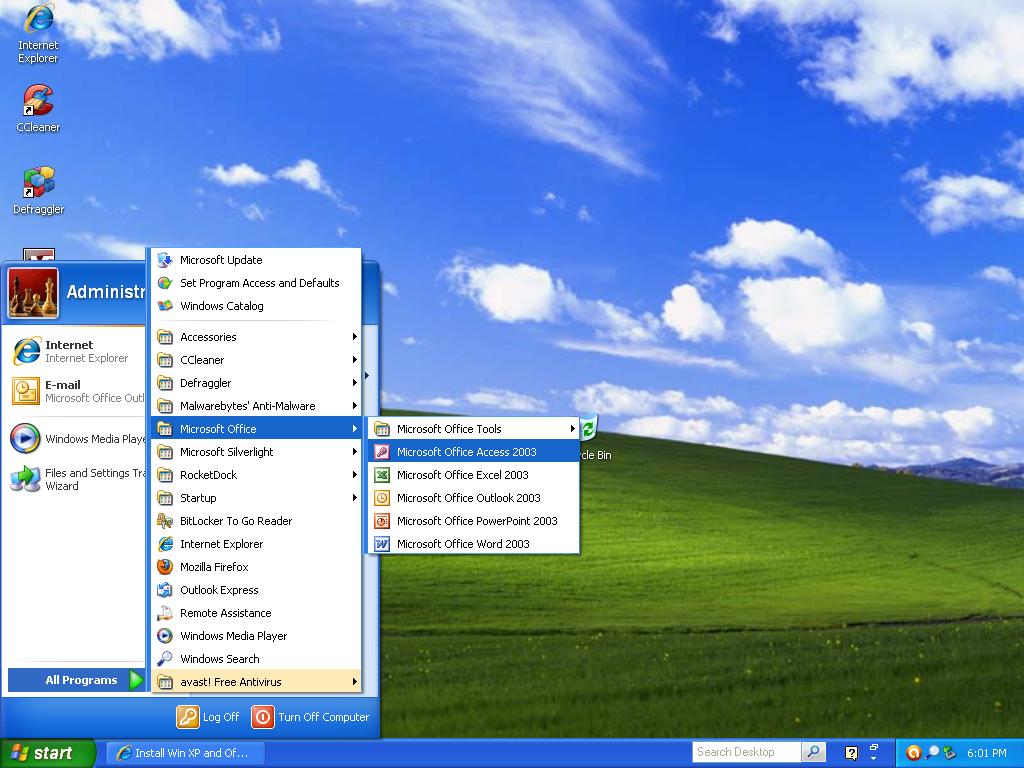Select the Microsoft Office folder entry
Viewport: 1024px width, 768px height.
(256, 429)
